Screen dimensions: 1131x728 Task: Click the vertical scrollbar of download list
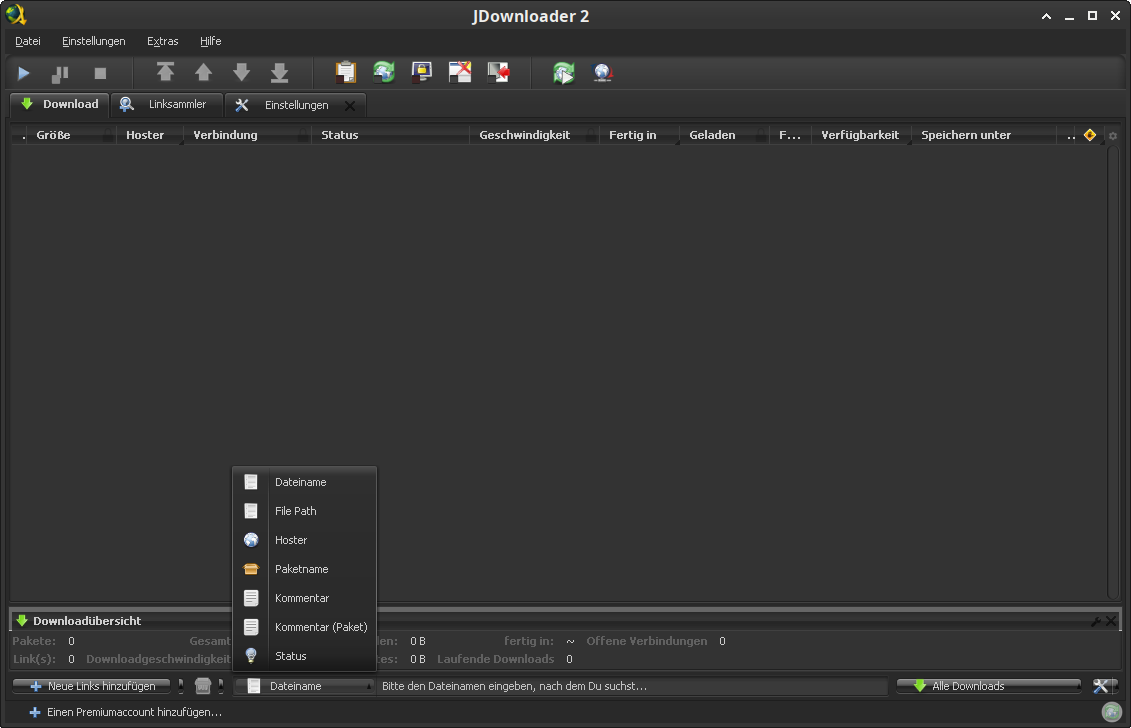click(x=1113, y=372)
